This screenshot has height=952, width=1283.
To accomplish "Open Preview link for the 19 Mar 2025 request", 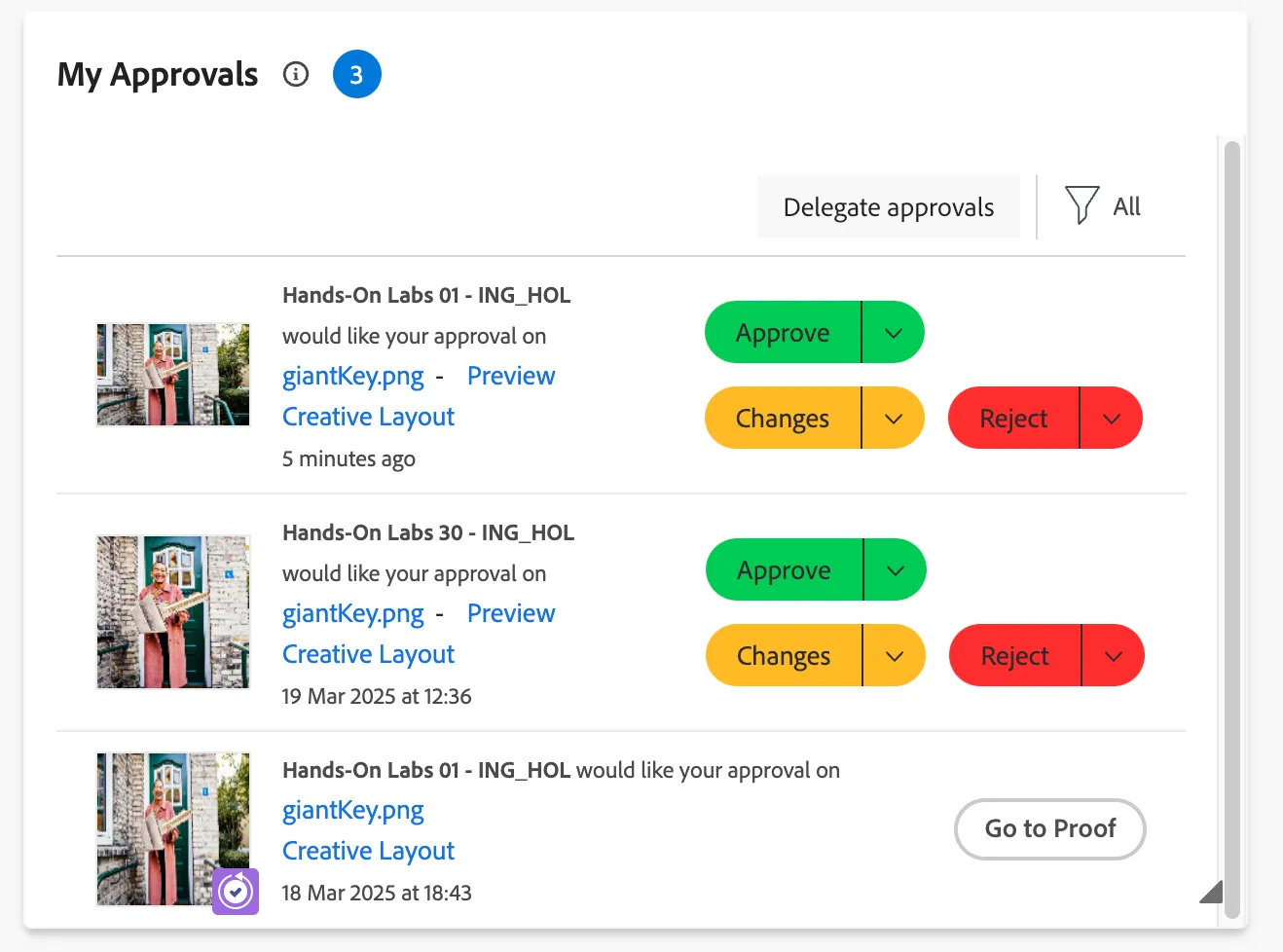I will [x=511, y=613].
